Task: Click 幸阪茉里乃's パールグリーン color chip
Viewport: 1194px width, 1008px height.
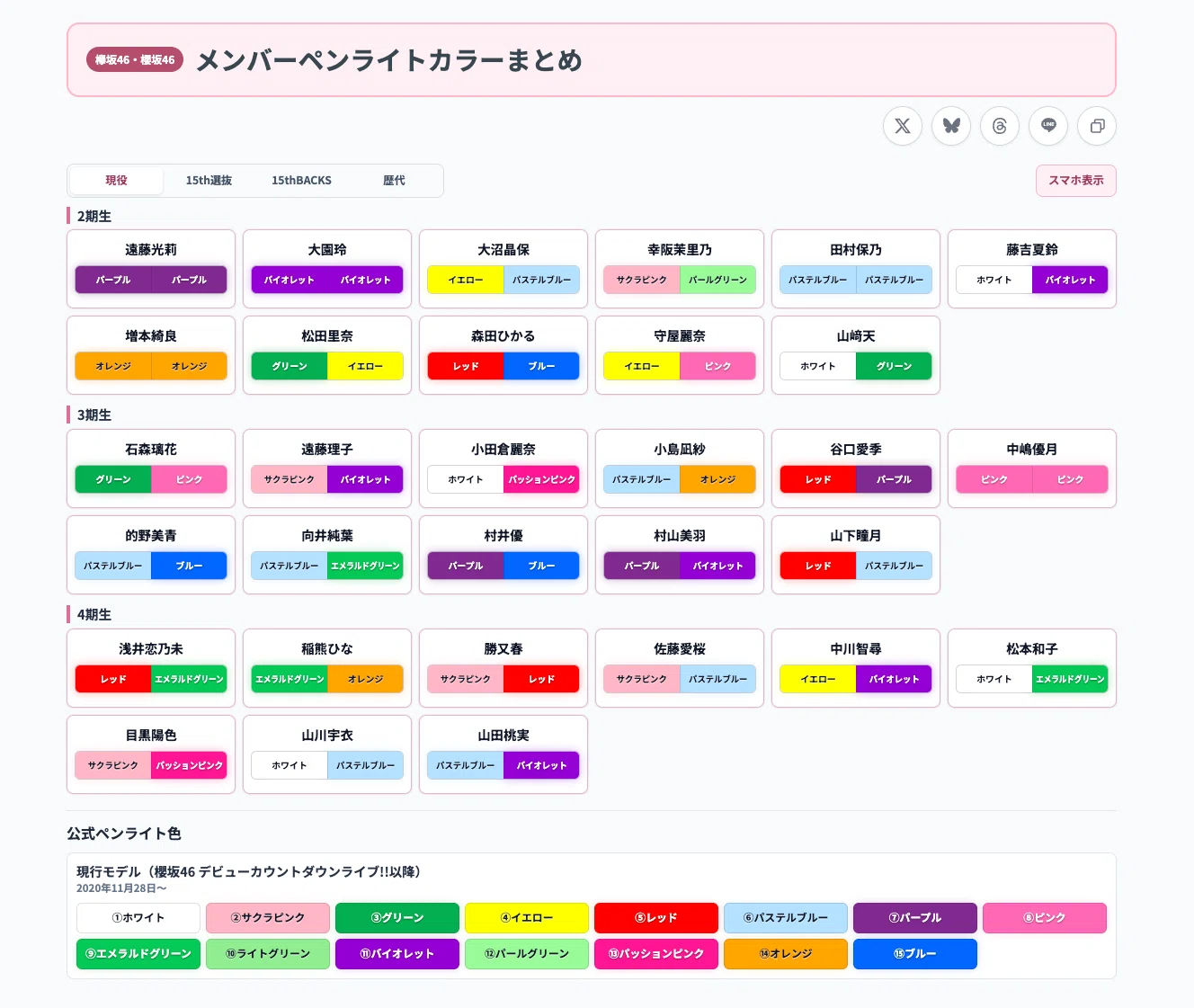Action: pos(717,280)
